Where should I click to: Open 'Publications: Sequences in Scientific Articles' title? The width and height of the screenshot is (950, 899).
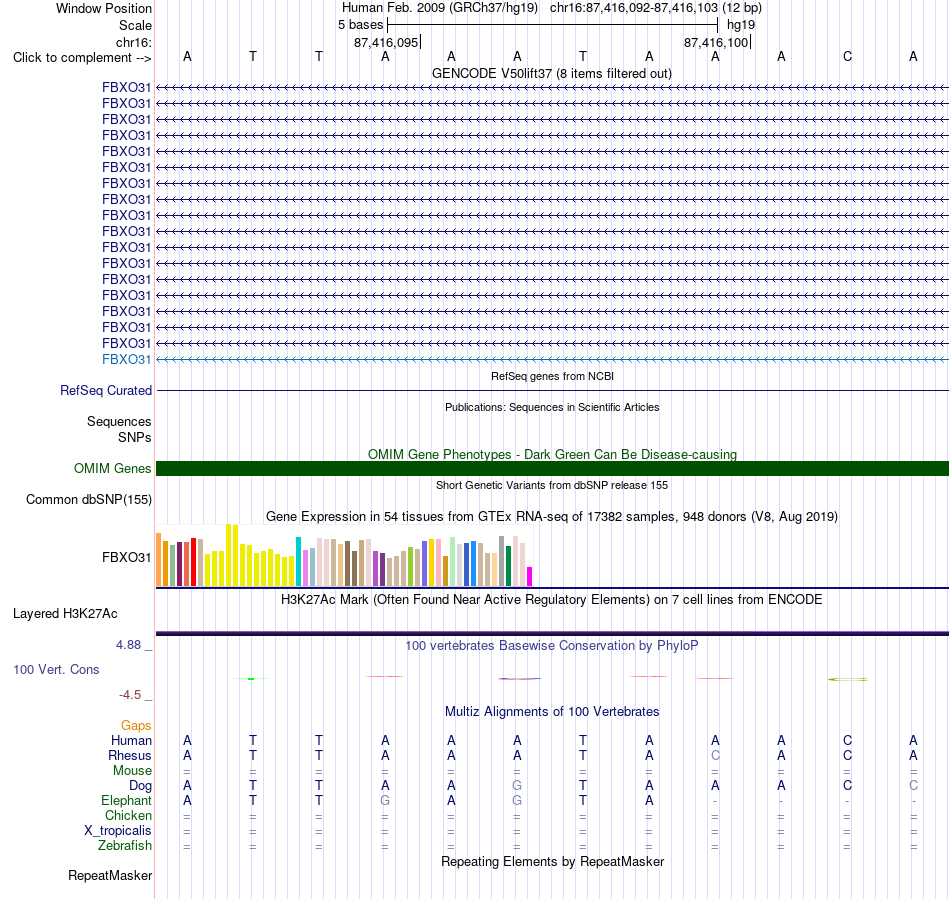[x=552, y=407]
